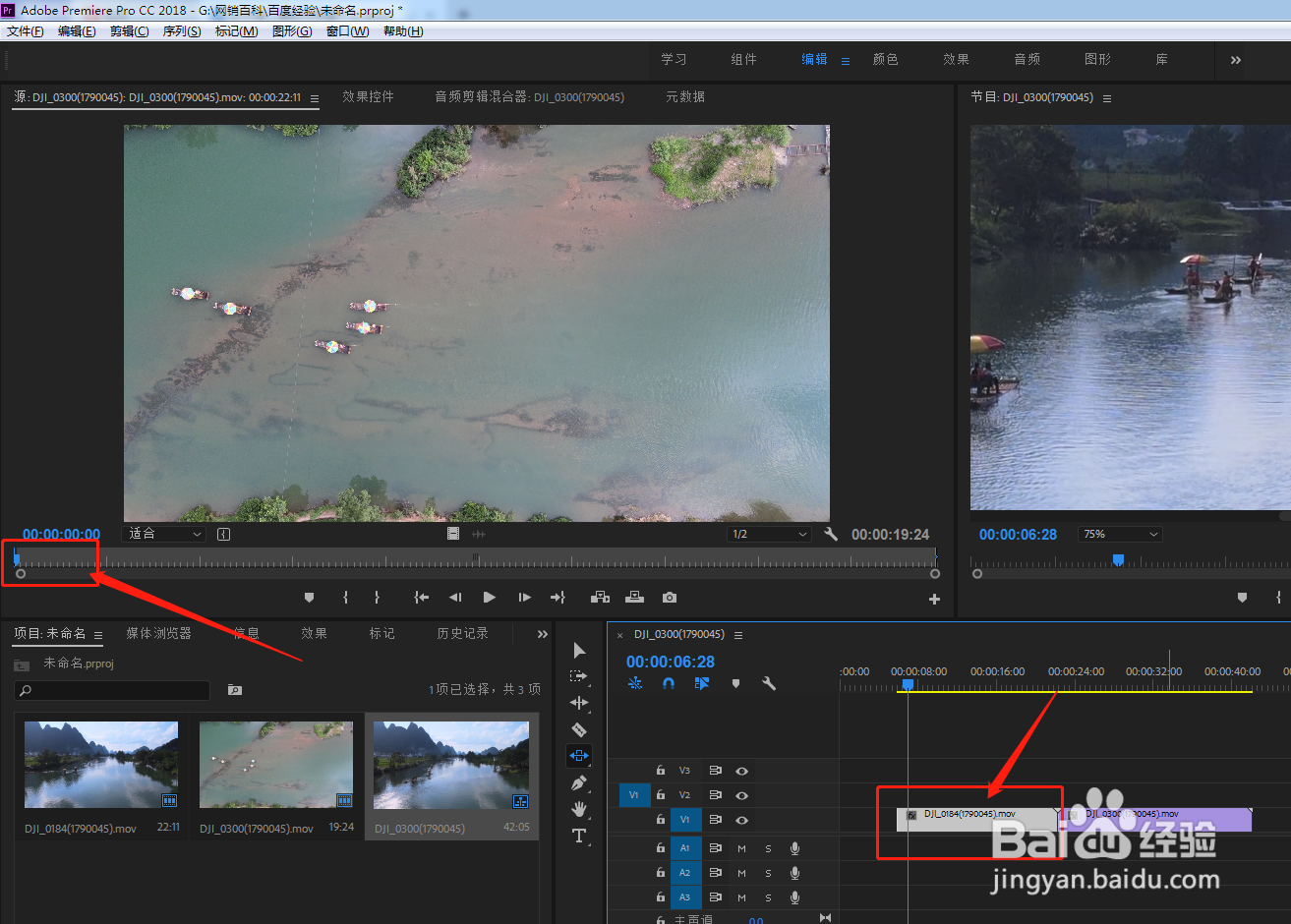
Task: Switch to 颜色 workspace
Action: (886, 59)
